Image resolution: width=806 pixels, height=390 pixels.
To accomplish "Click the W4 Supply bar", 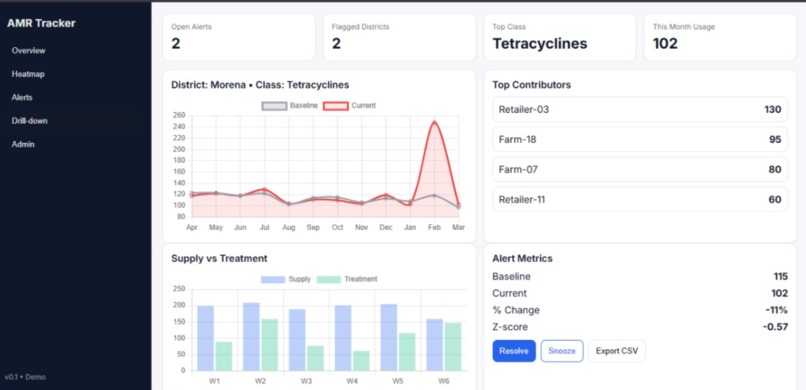I will (x=343, y=338).
